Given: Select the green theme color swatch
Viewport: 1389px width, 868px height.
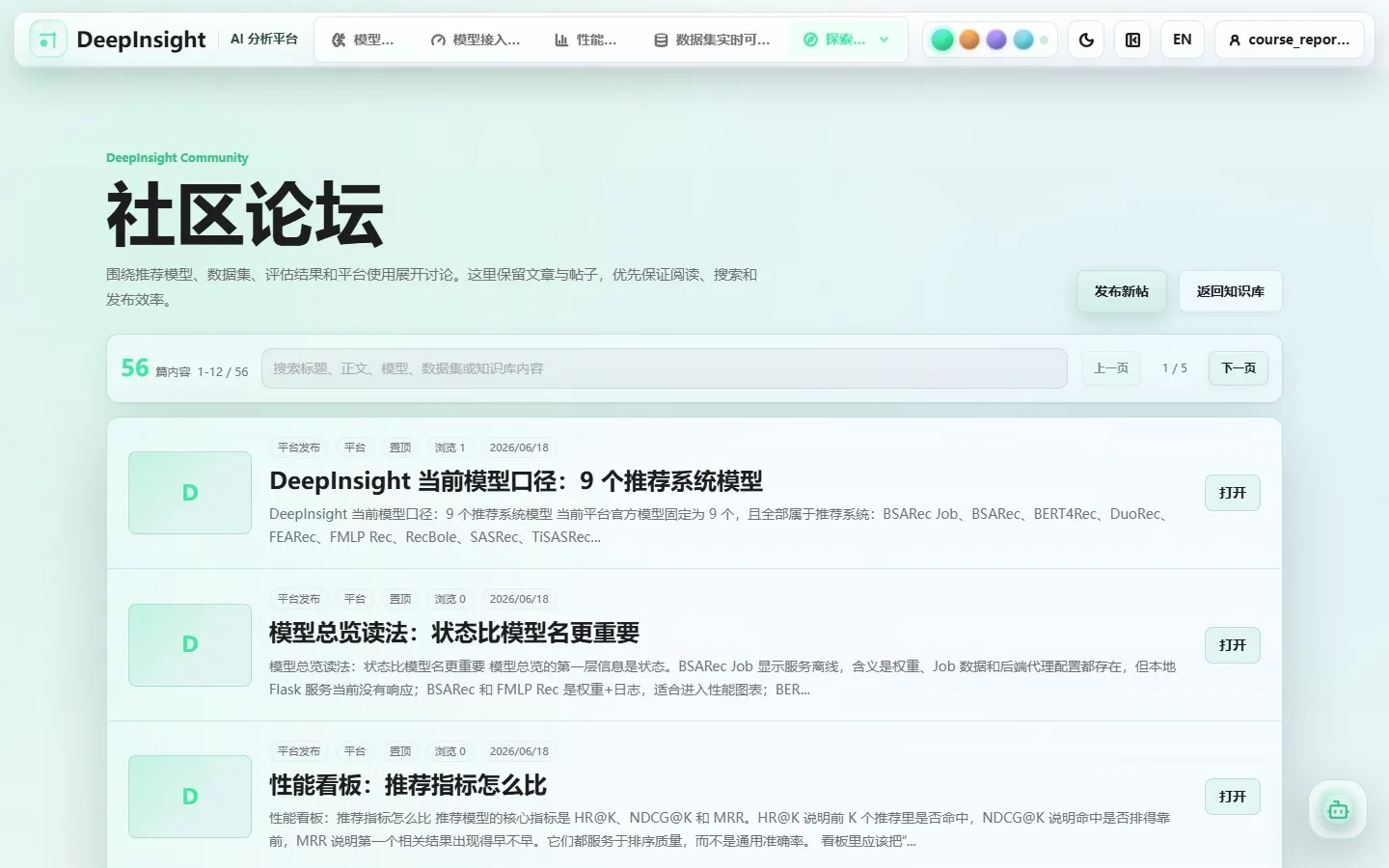Looking at the screenshot, I should (942, 40).
